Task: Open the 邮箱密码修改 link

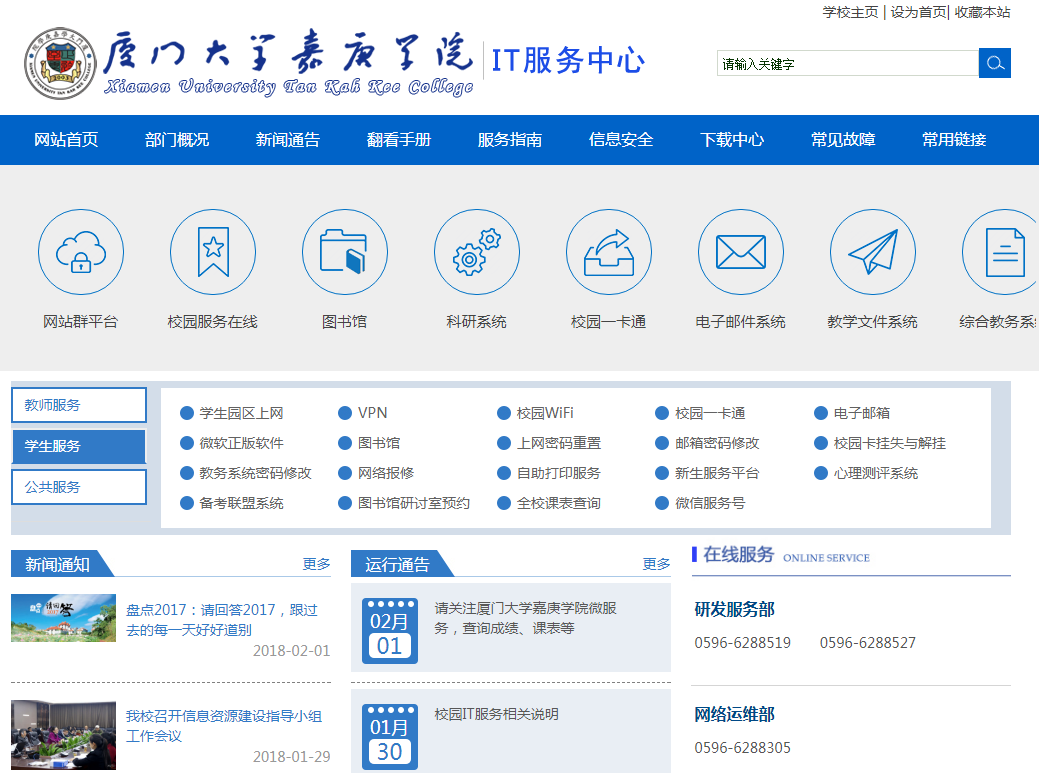Action: coord(717,443)
